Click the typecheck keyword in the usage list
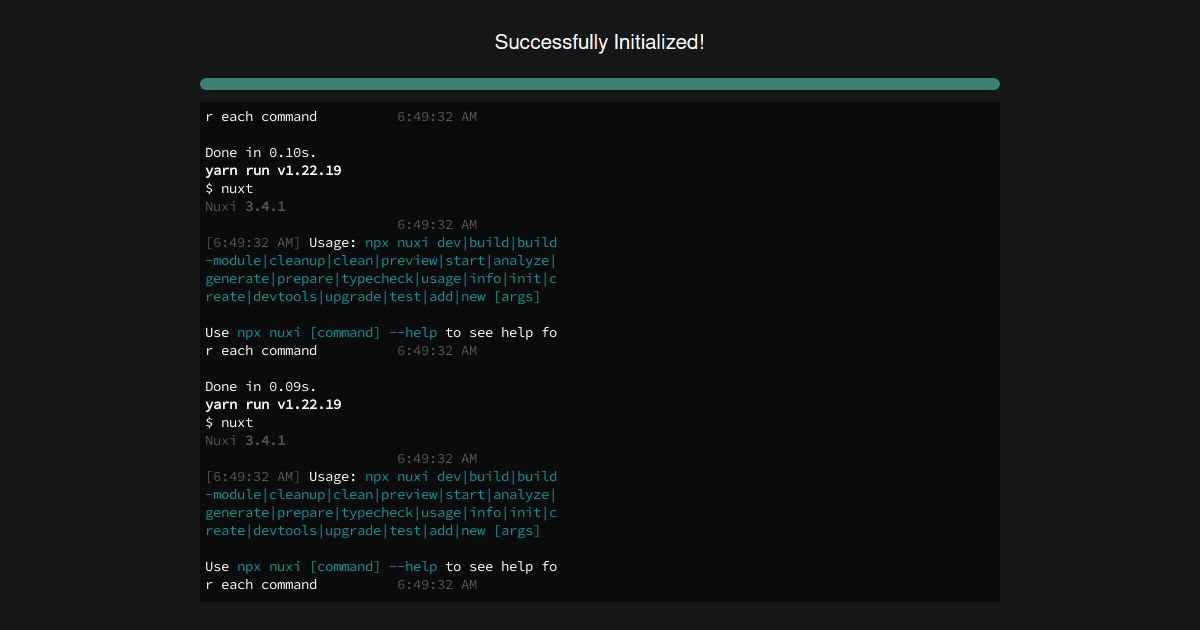 click(x=377, y=278)
